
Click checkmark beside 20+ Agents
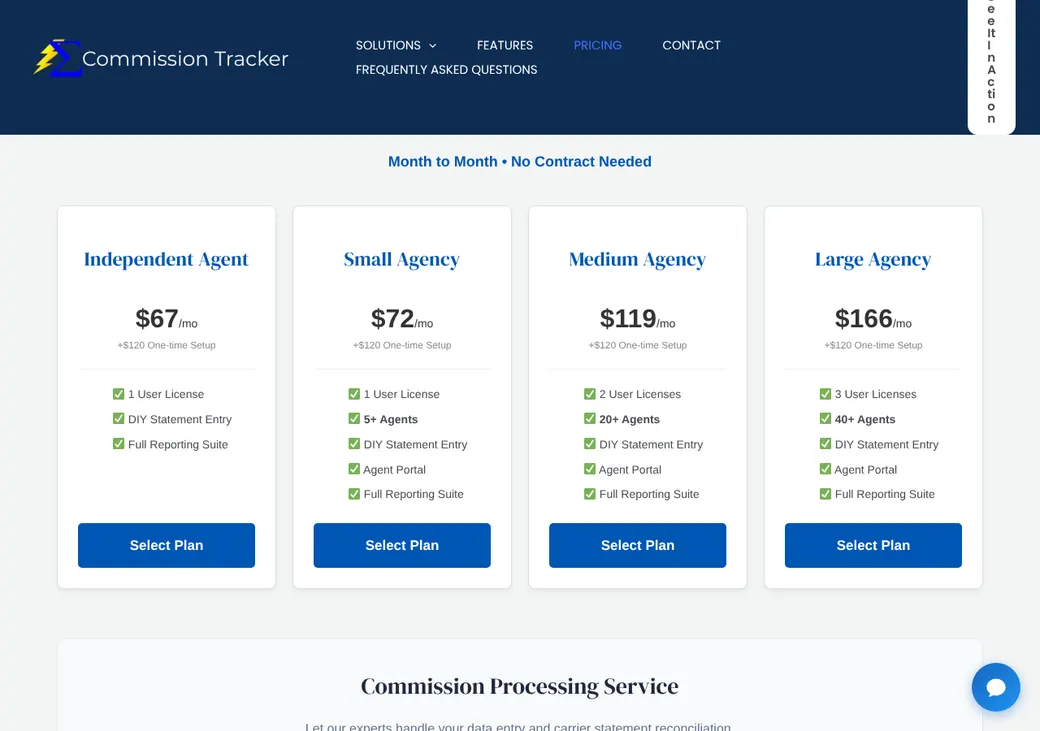click(590, 419)
